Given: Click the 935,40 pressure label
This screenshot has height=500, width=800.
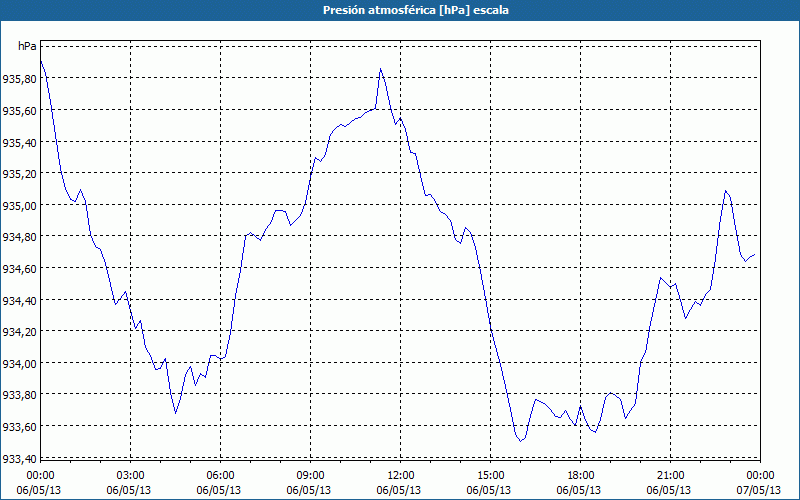Looking at the screenshot, I should [19, 142].
